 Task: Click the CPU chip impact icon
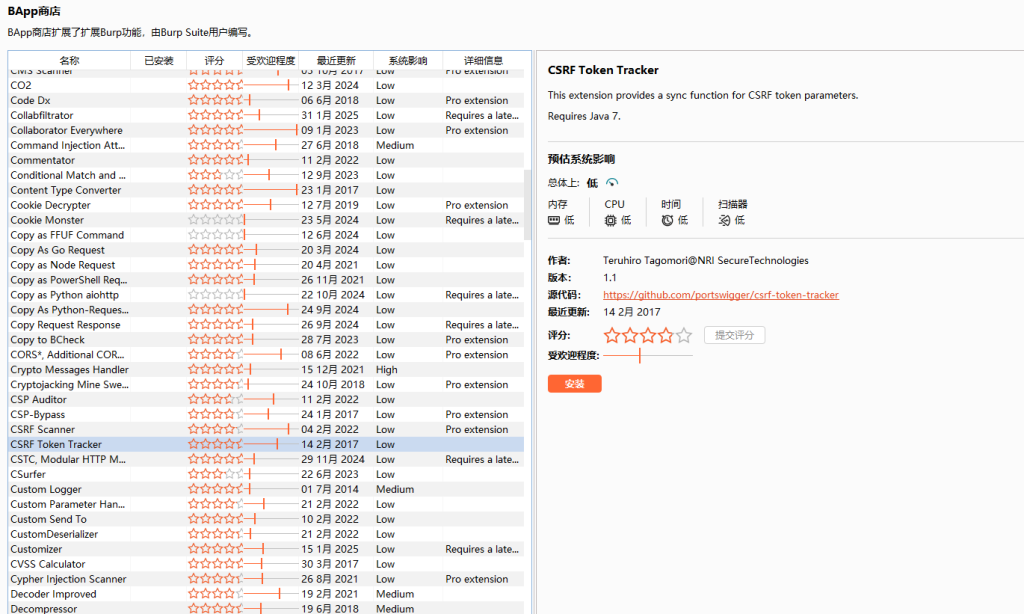coord(610,221)
